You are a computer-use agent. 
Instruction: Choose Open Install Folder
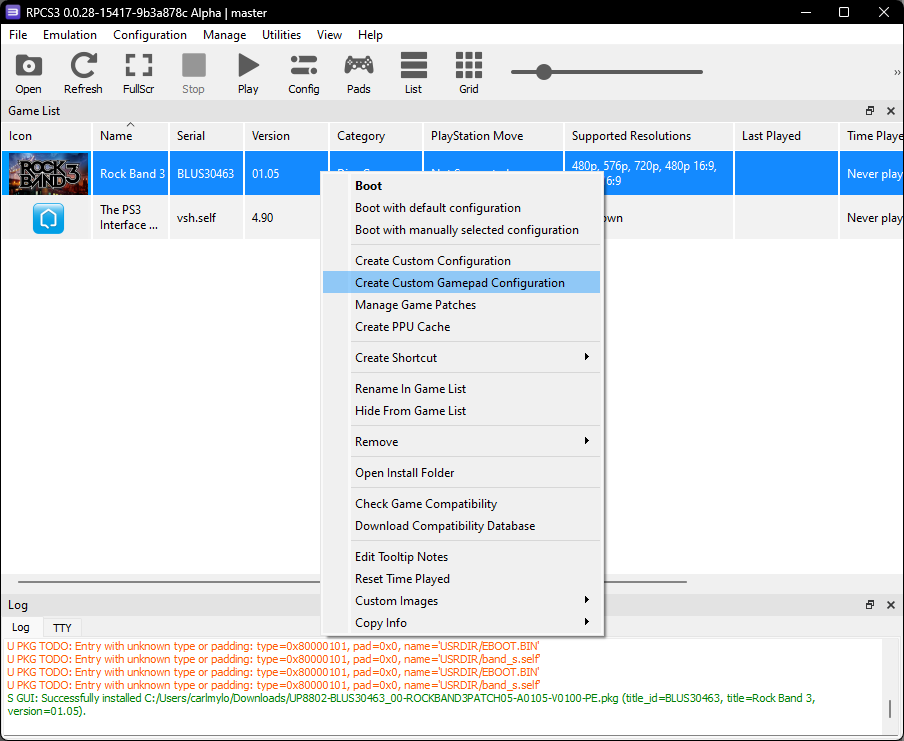[x=461, y=473]
